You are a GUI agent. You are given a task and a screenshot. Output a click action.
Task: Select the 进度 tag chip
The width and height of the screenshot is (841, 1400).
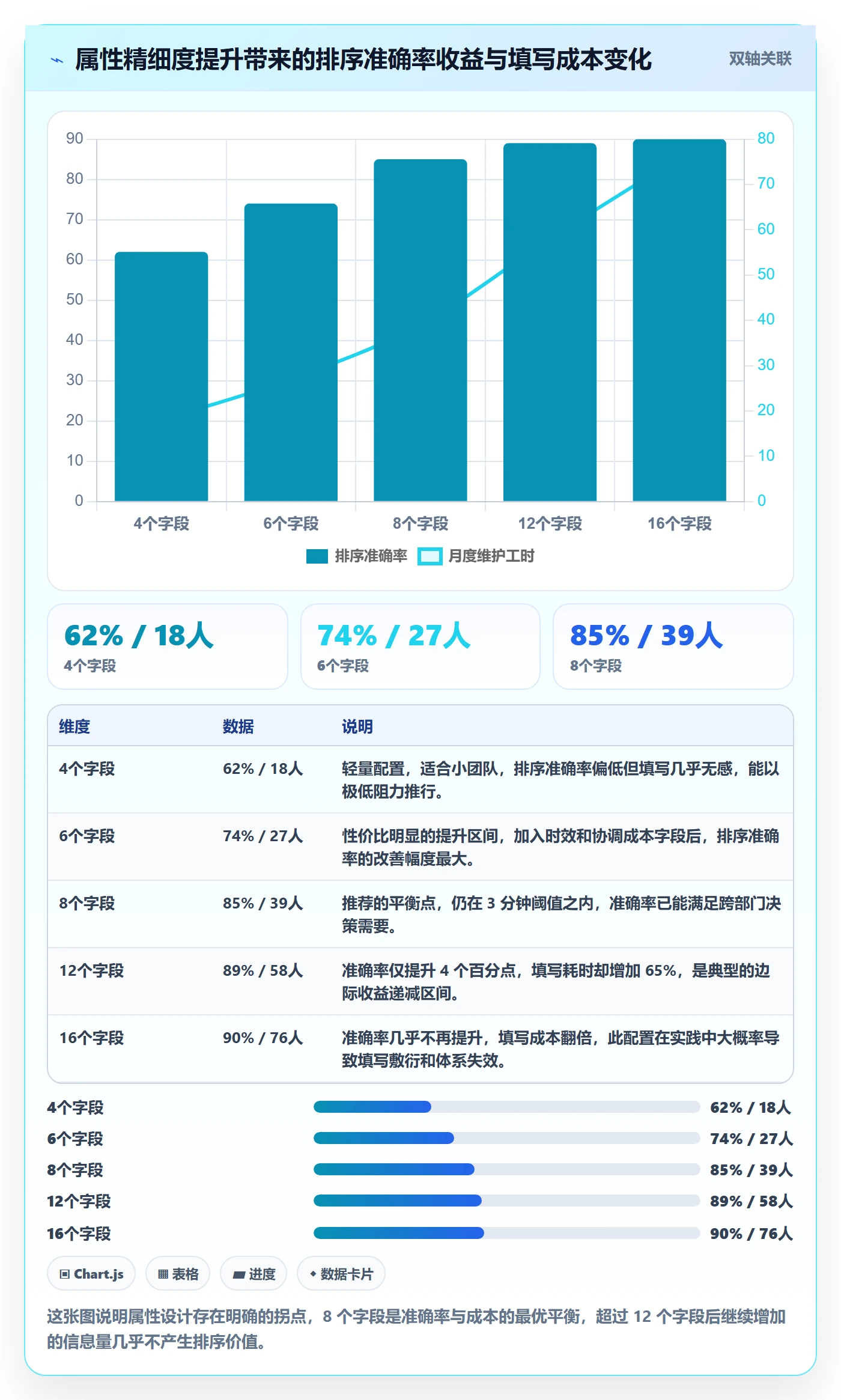(254, 1274)
